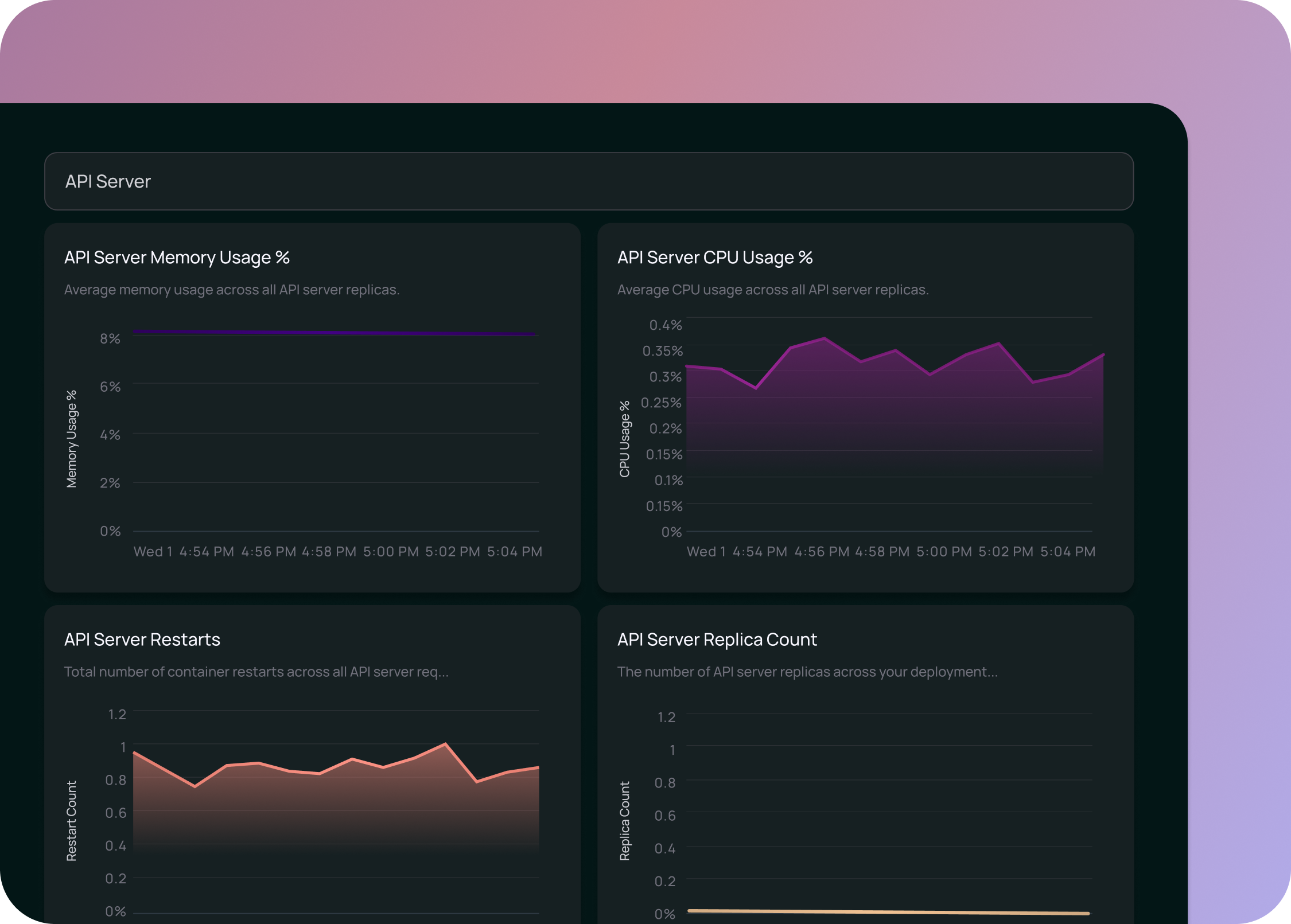This screenshot has height=924, width=1291.
Task: Click the 8% tick on memory axis
Action: coord(110,339)
